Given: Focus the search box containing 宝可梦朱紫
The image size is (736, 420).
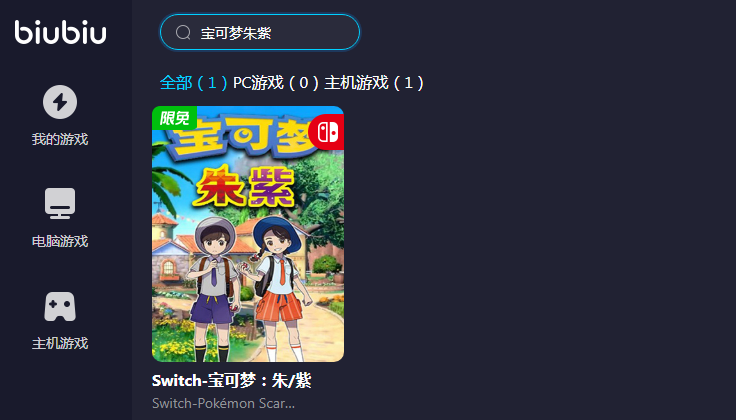Looking at the screenshot, I should pyautogui.click(x=260, y=32).
